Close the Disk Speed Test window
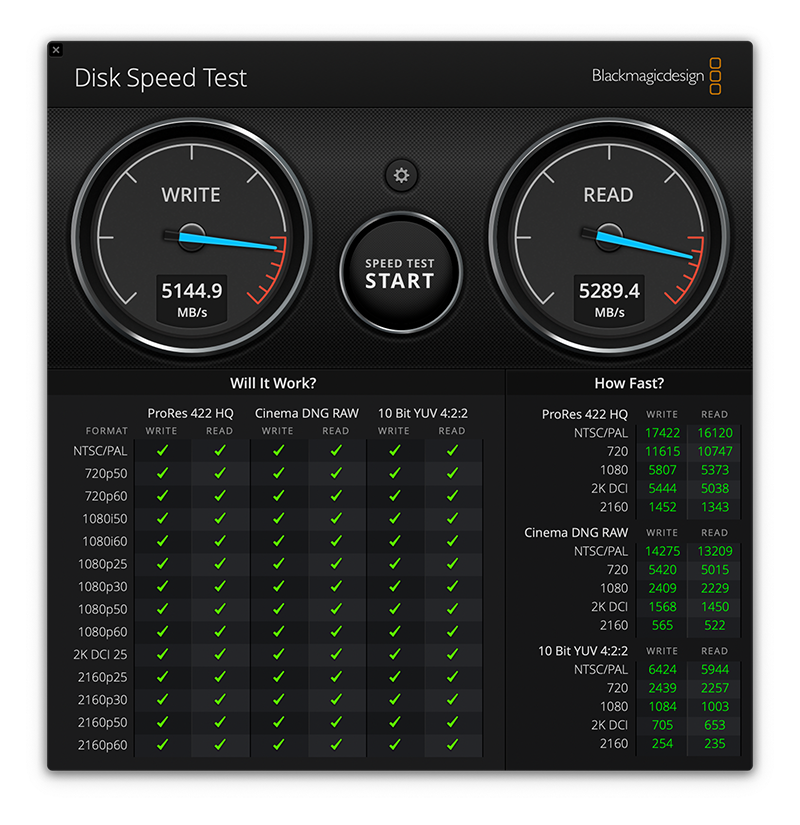 coord(56,50)
